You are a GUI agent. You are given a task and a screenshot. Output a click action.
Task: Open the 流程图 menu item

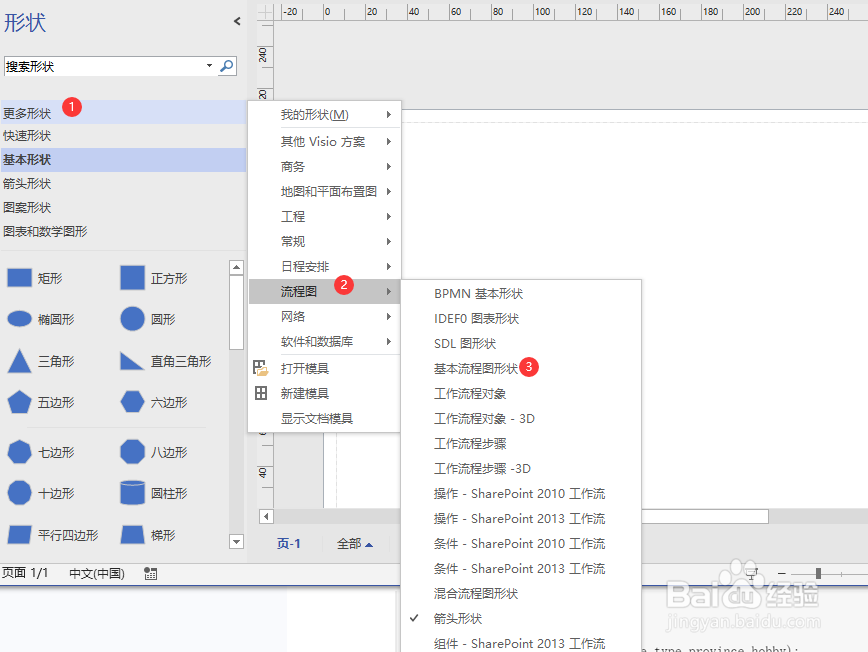(324, 291)
